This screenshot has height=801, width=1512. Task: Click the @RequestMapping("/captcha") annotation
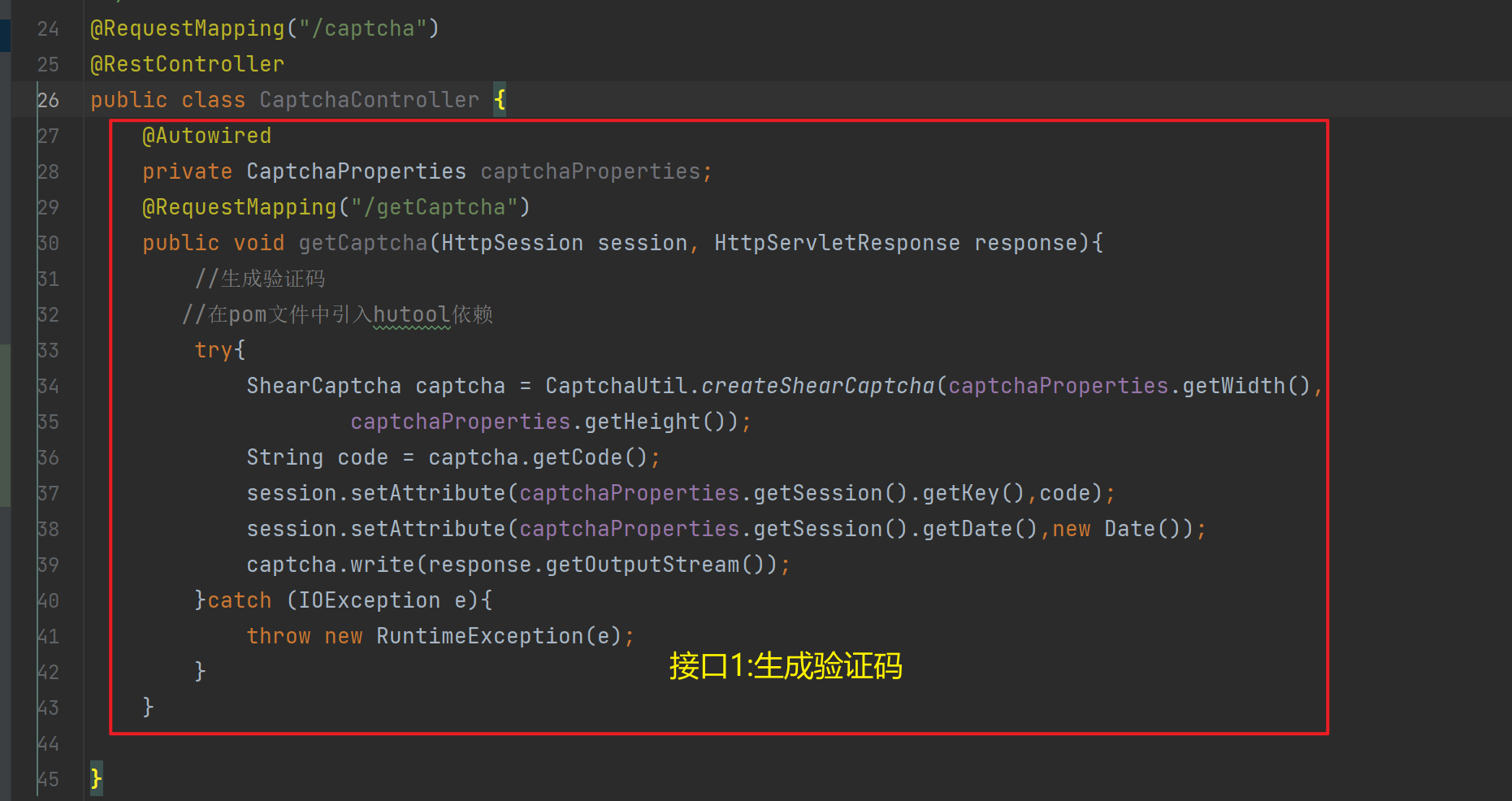pos(265,28)
